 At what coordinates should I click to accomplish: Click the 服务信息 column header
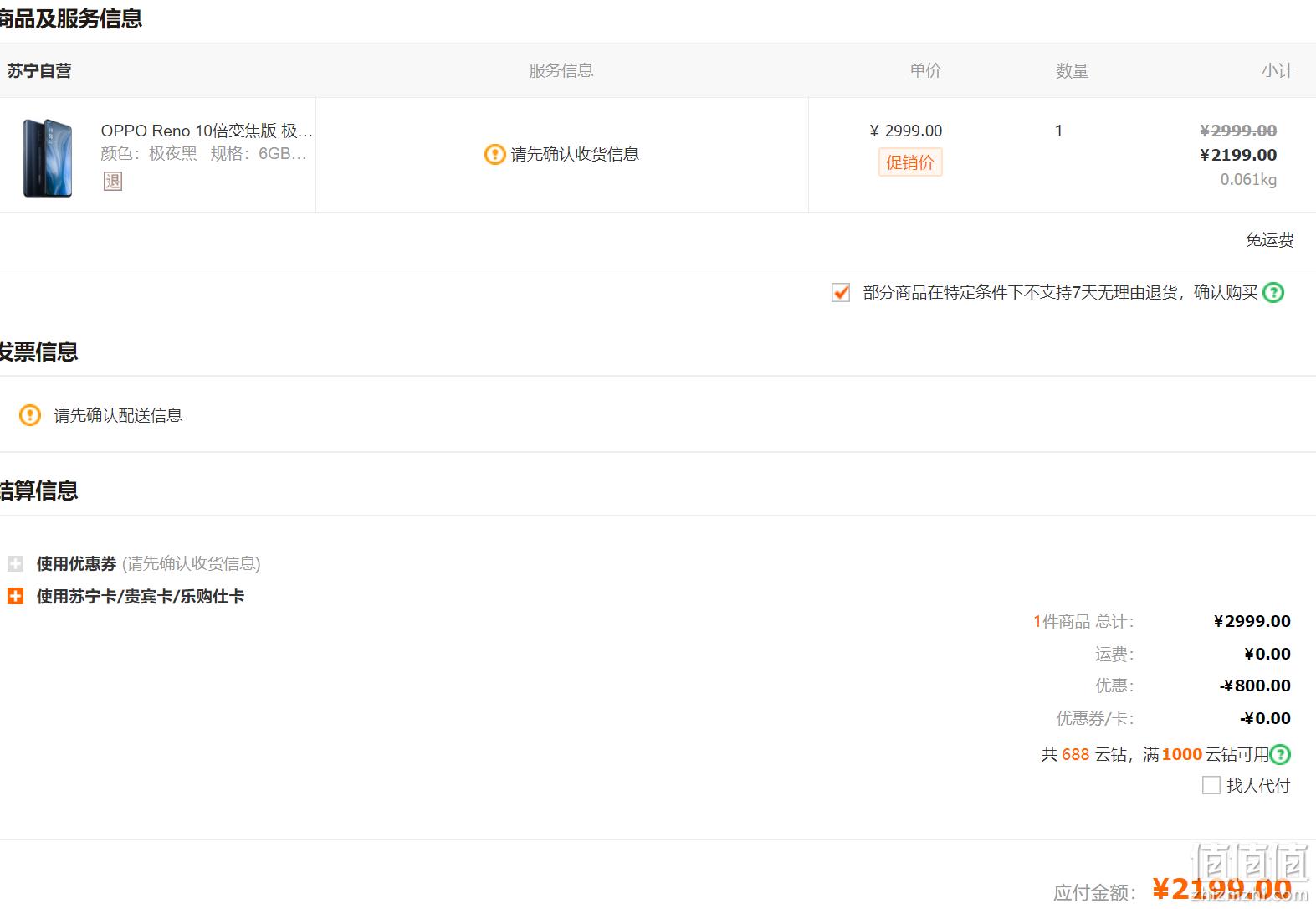561,71
